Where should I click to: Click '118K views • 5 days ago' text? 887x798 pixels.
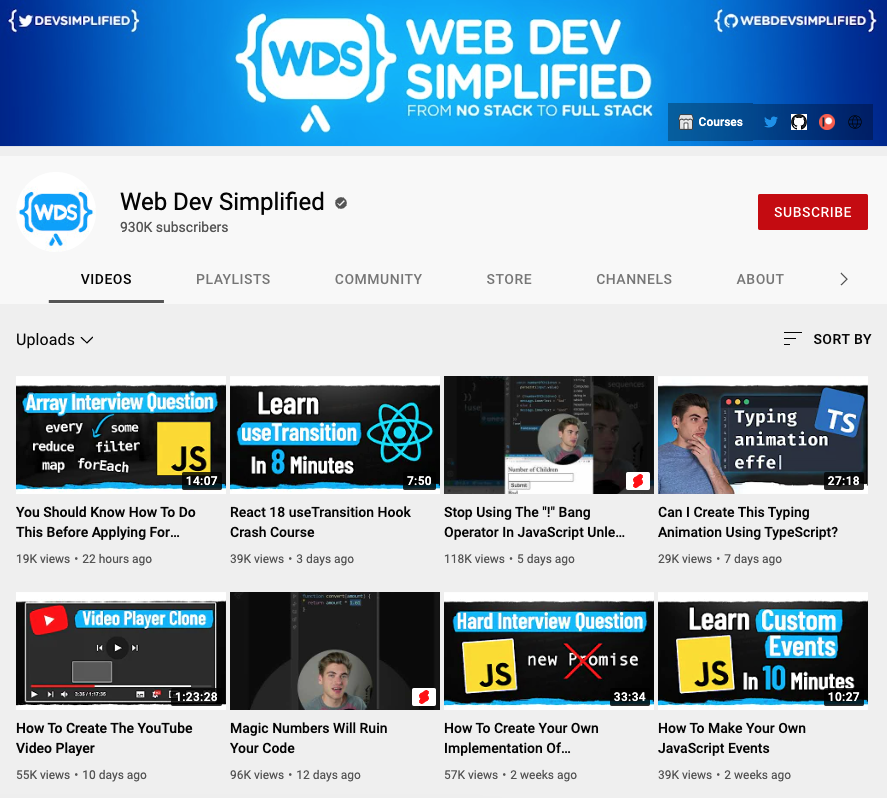pos(509,559)
